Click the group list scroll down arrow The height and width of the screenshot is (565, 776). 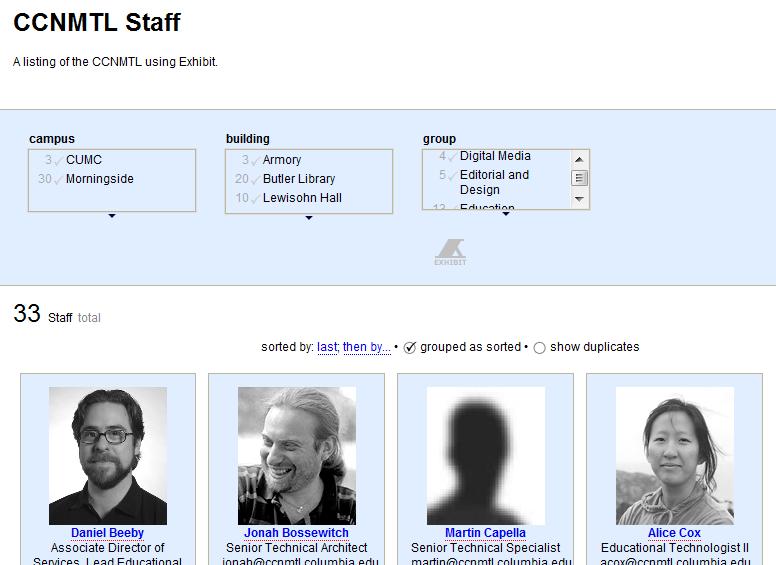tap(579, 199)
